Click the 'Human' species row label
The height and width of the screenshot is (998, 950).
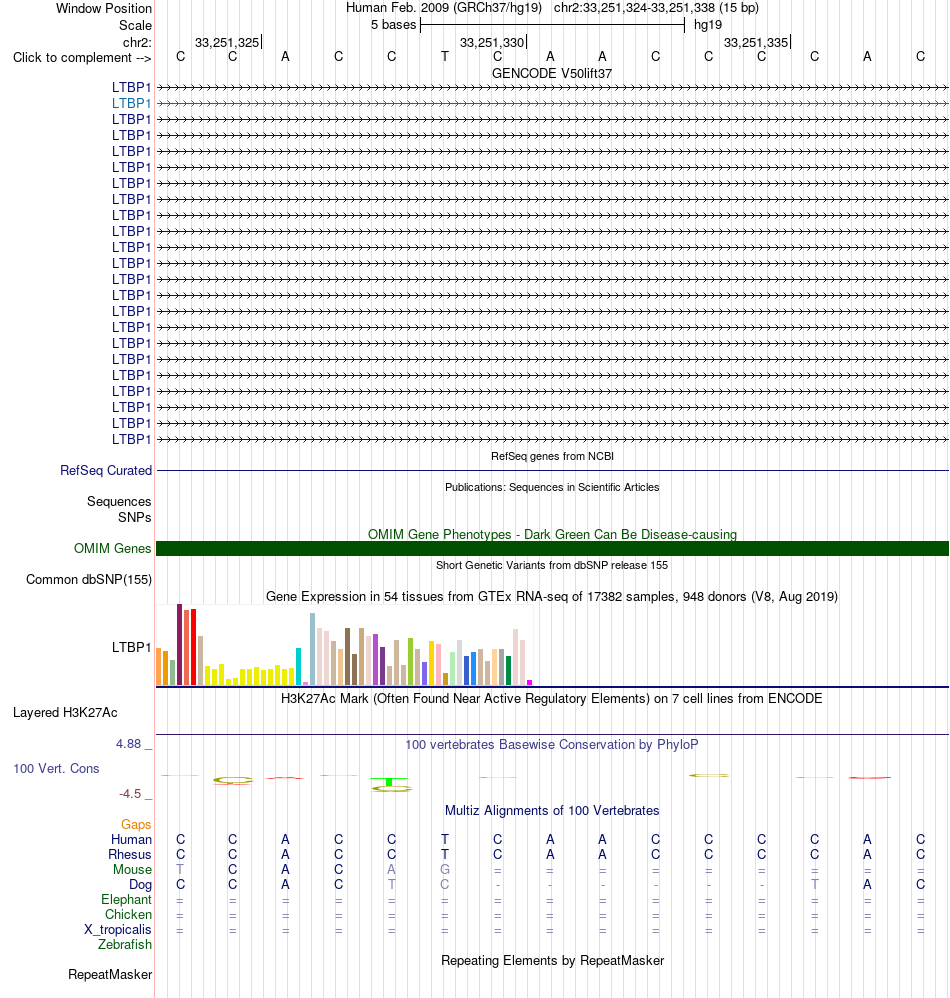pos(131,840)
